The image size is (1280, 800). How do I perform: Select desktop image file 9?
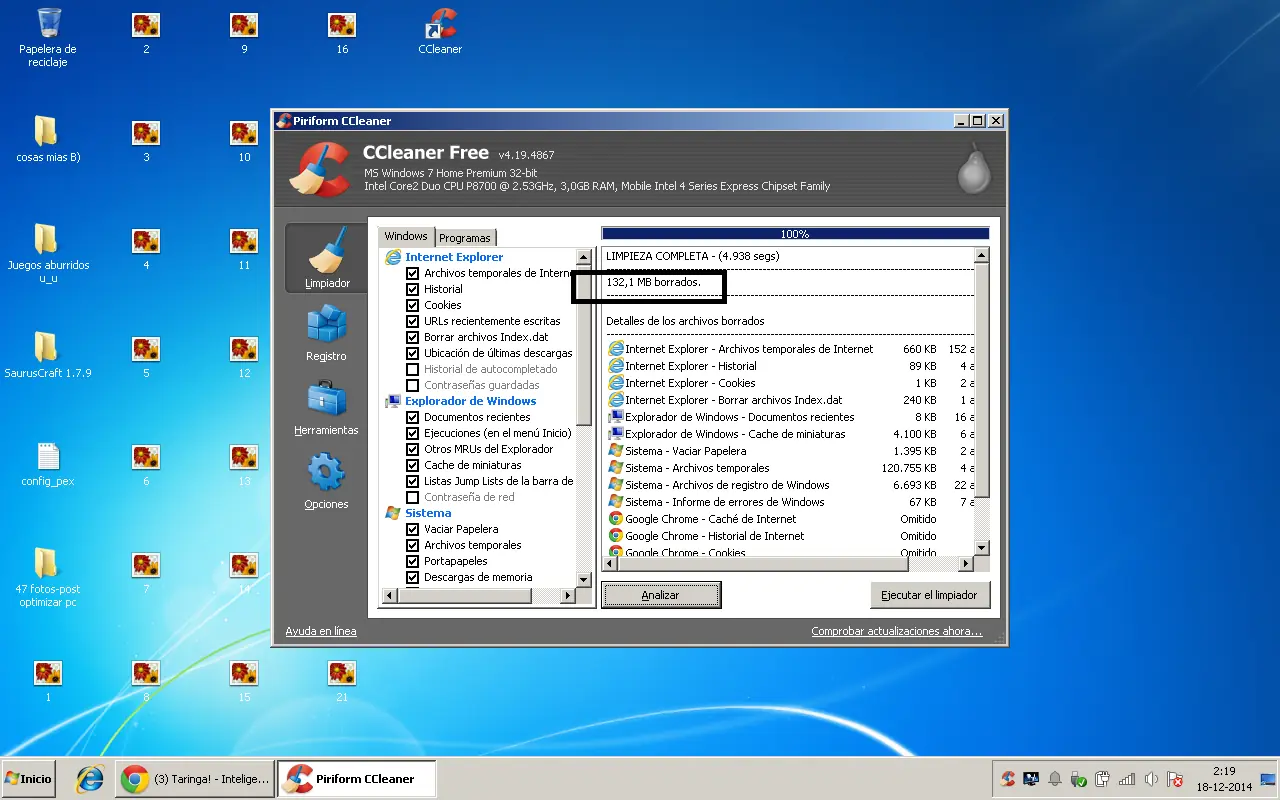click(244, 31)
